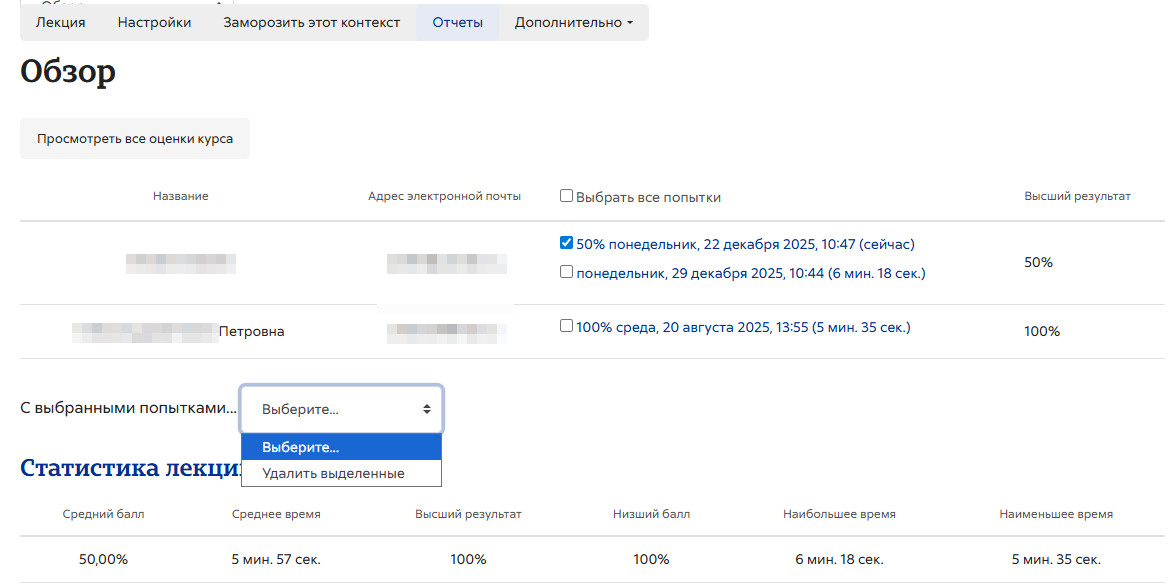Select the 20 августа 2025 attempt checkbox
The image size is (1175, 584).
tap(567, 326)
